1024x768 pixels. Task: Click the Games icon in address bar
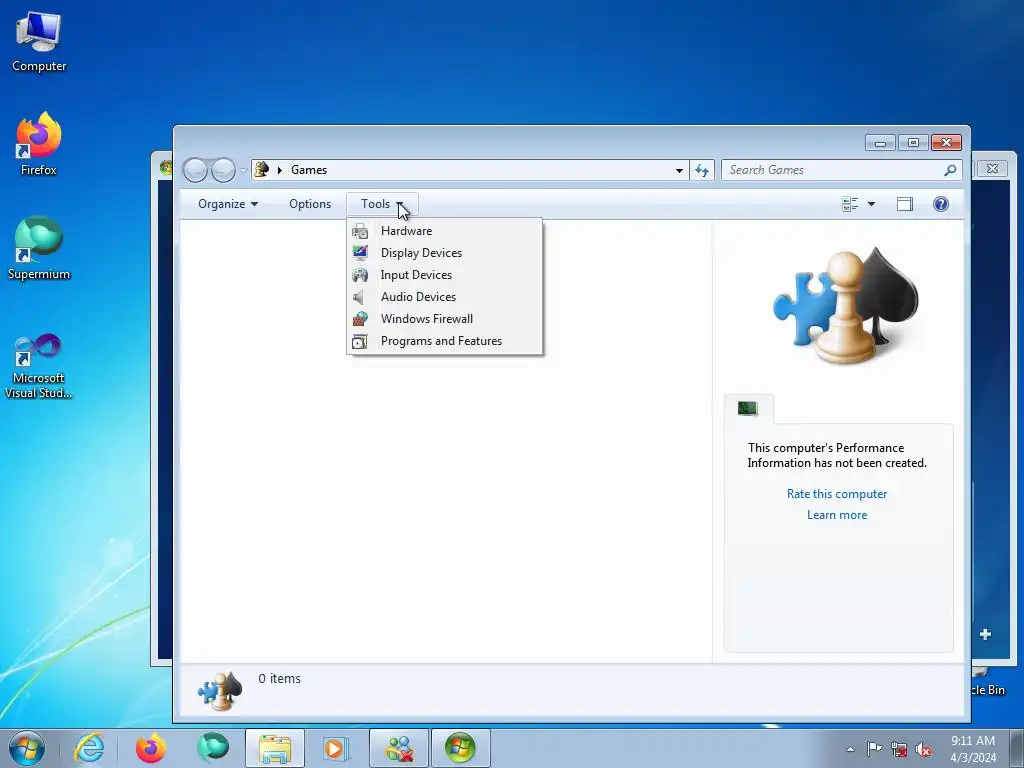(262, 170)
